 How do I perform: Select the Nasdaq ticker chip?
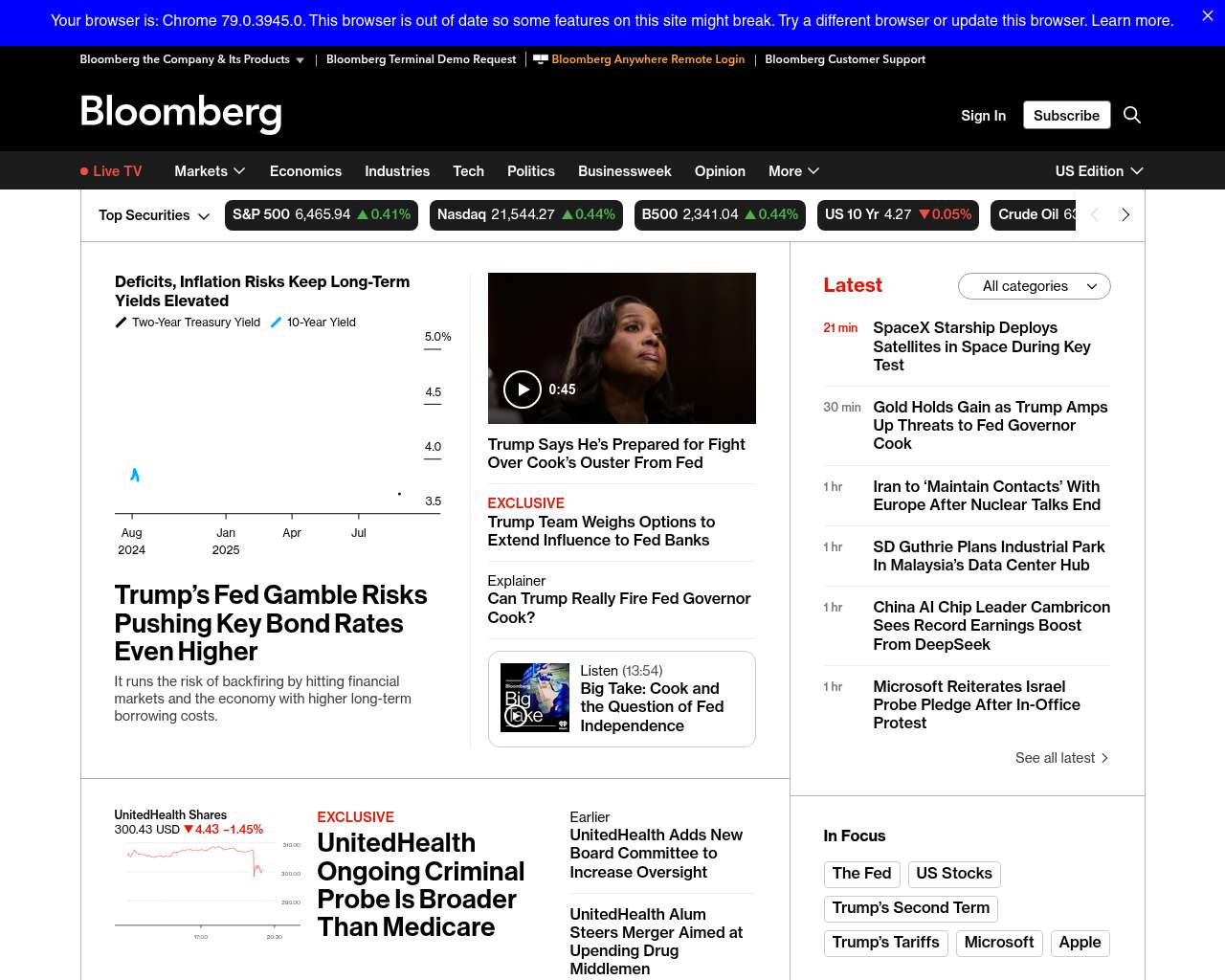526,215
